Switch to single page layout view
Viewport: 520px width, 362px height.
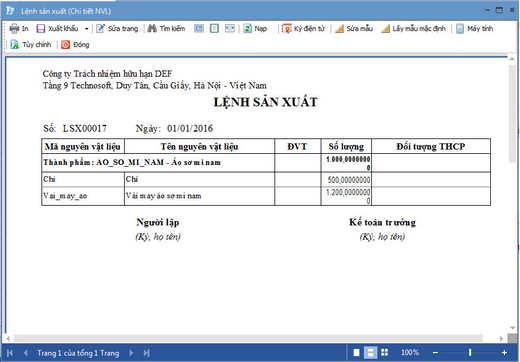click(356, 353)
